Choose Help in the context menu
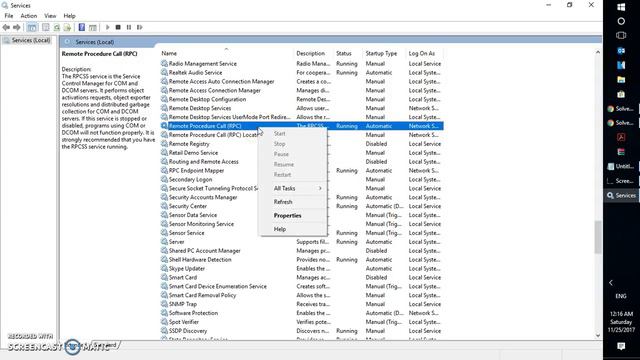This screenshot has width=640, height=360. coord(280,229)
